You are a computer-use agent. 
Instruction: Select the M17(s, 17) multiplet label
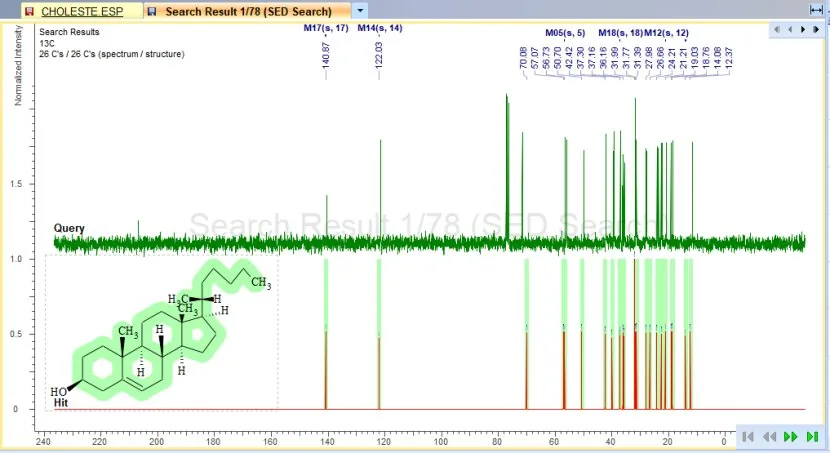[x=326, y=28]
